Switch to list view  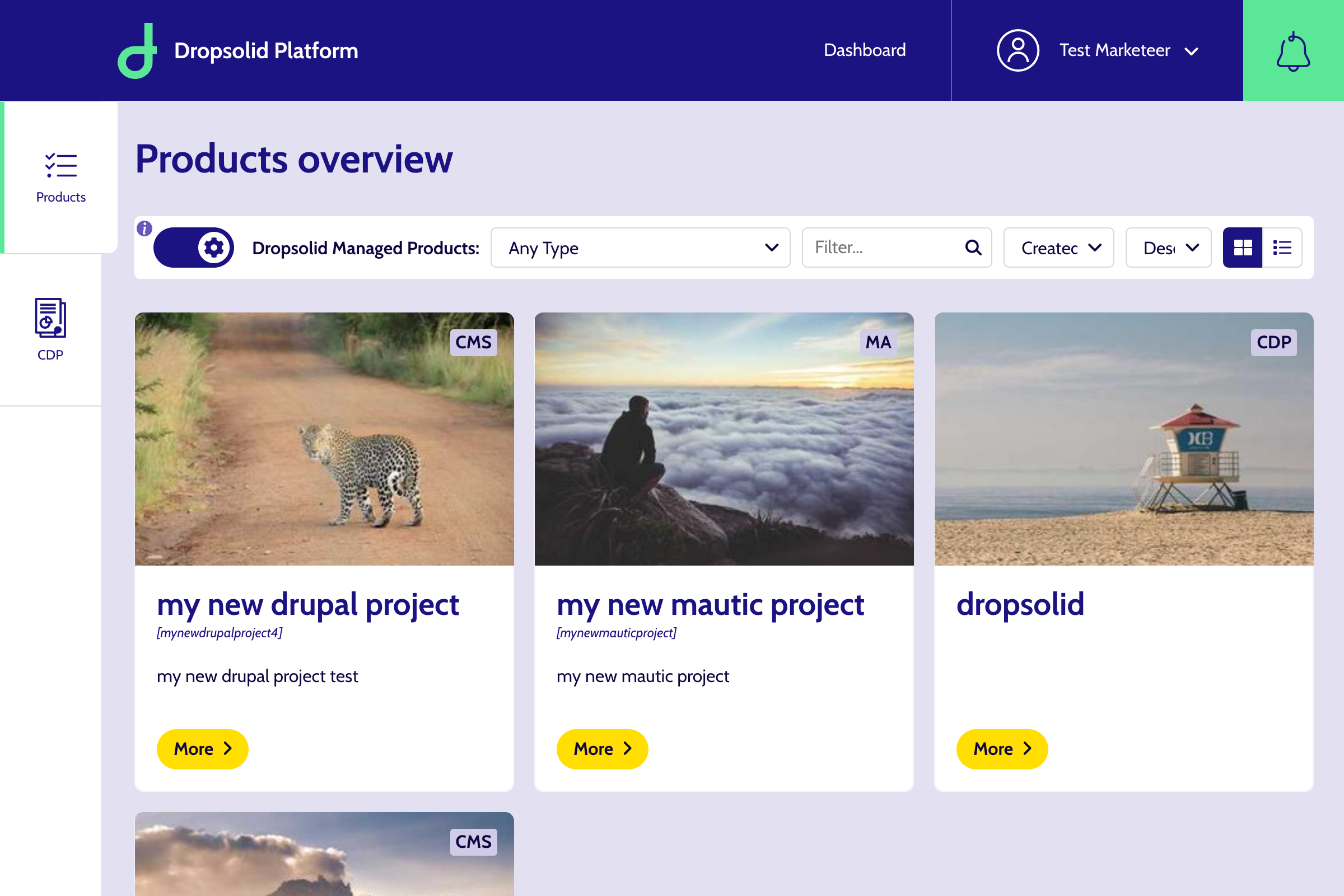pos(1282,248)
